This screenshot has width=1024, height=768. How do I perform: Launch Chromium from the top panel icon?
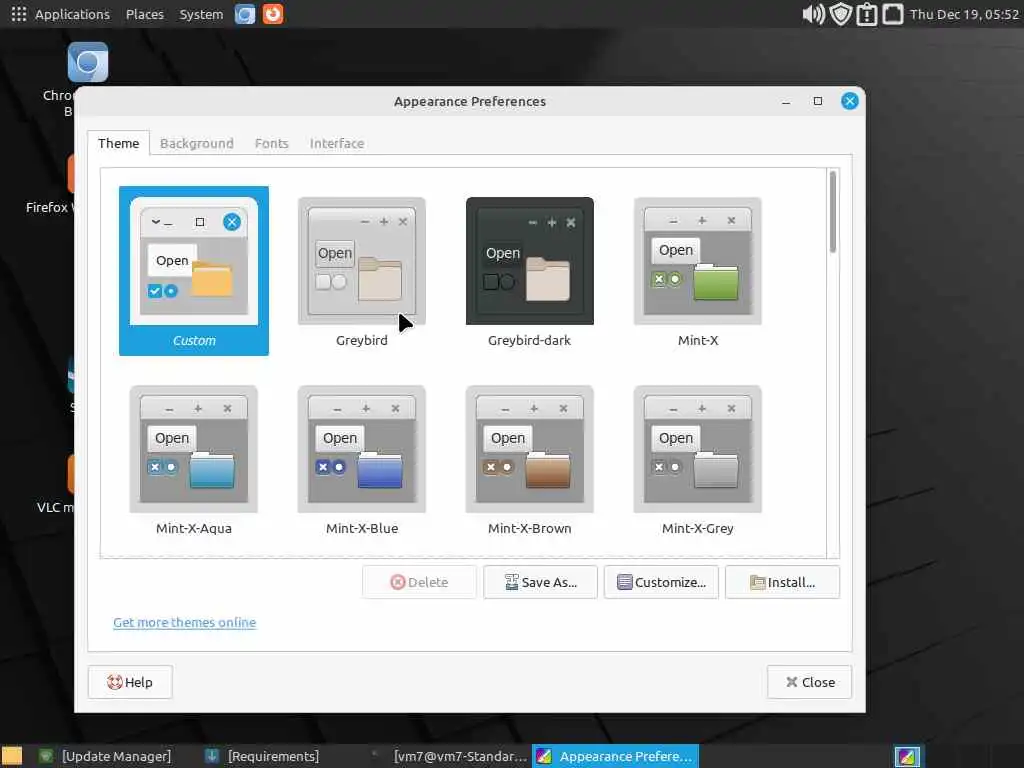coord(245,14)
